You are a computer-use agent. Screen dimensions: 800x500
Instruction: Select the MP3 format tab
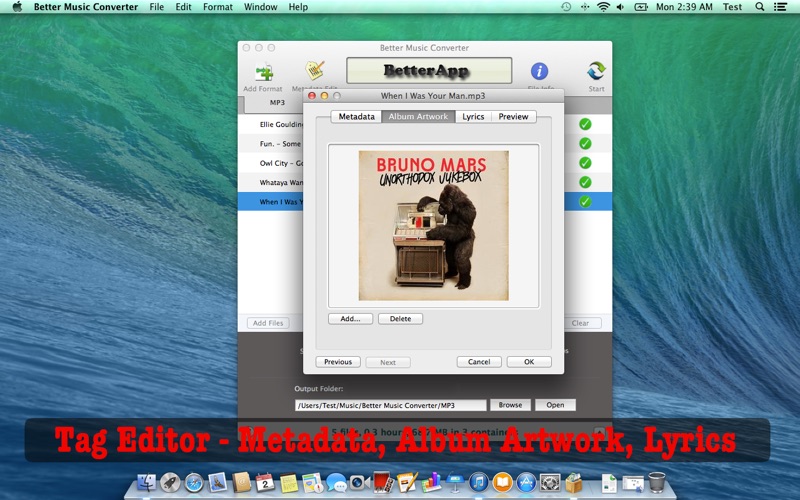click(277, 103)
